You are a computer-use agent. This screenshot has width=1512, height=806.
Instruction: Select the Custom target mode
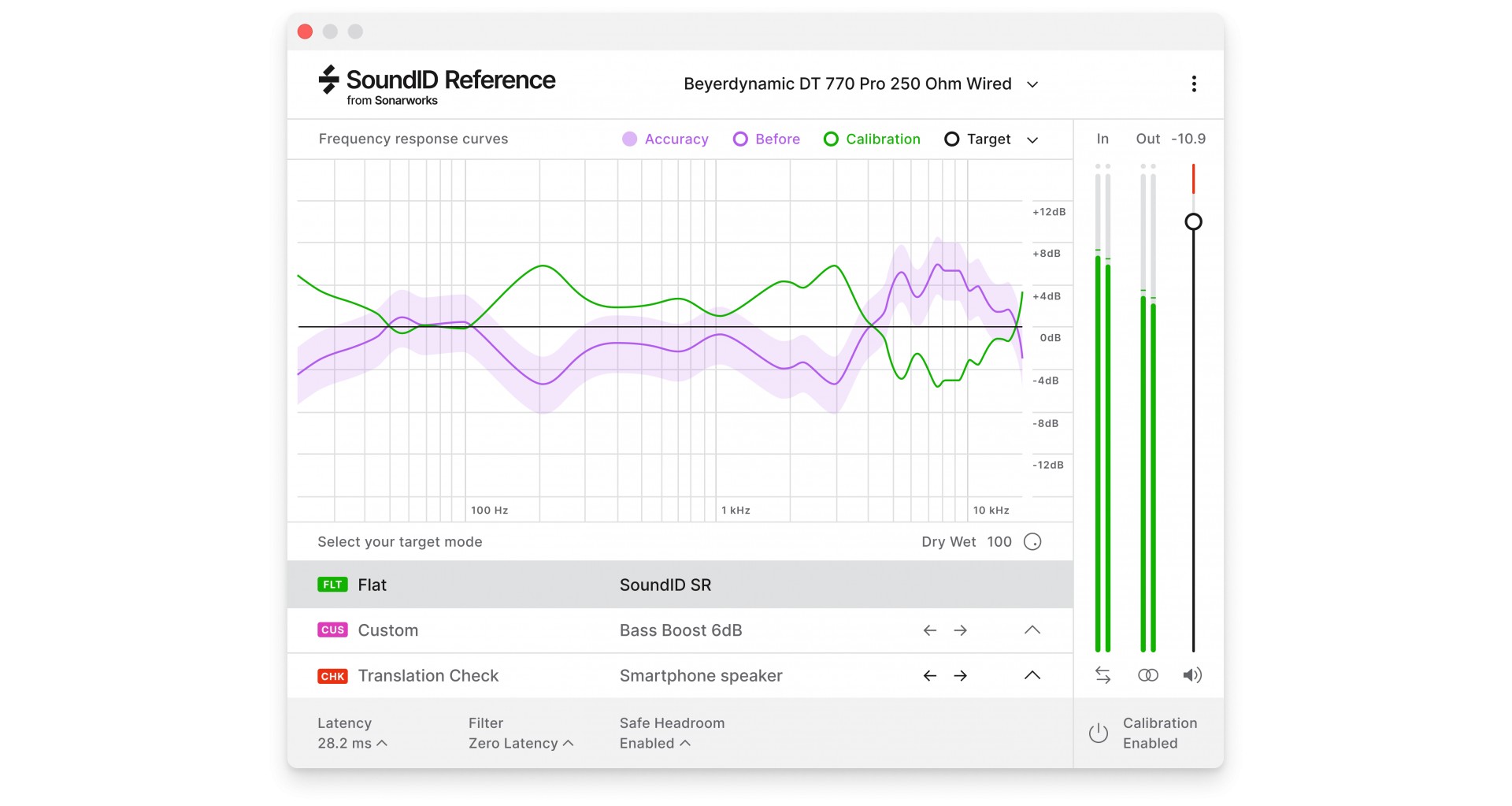[x=680, y=630]
